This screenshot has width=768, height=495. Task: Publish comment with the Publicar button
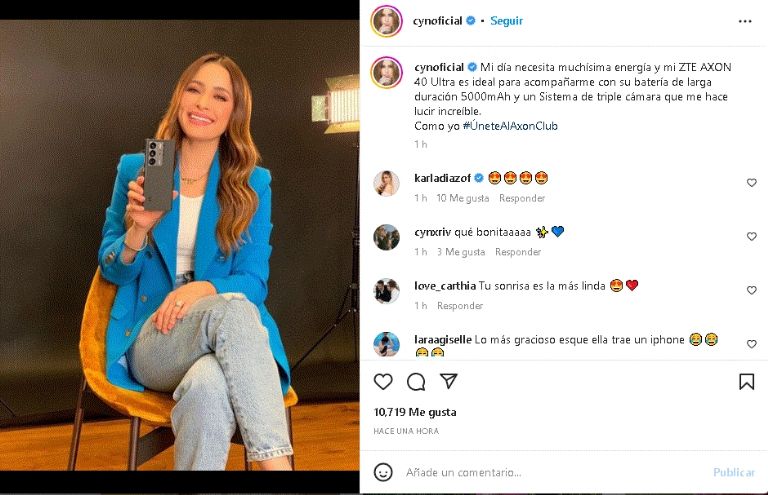pyautogui.click(x=734, y=472)
